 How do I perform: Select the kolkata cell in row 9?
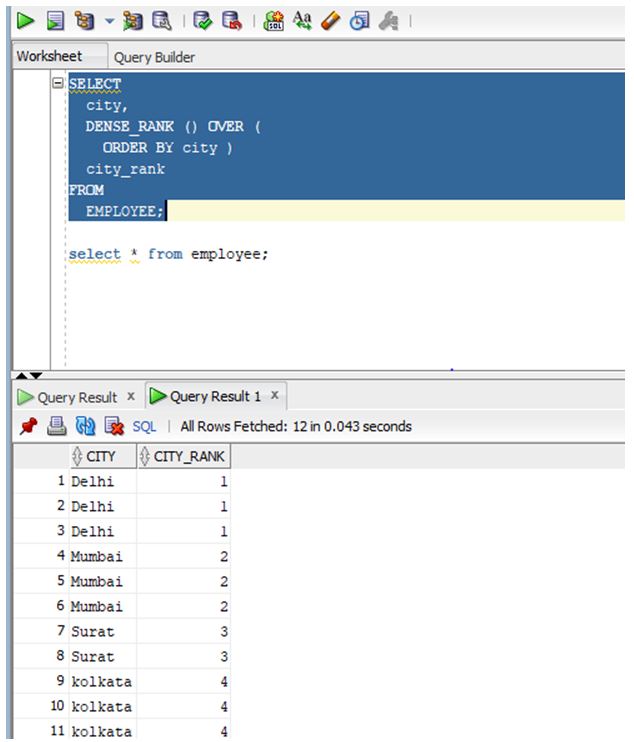click(x=103, y=682)
